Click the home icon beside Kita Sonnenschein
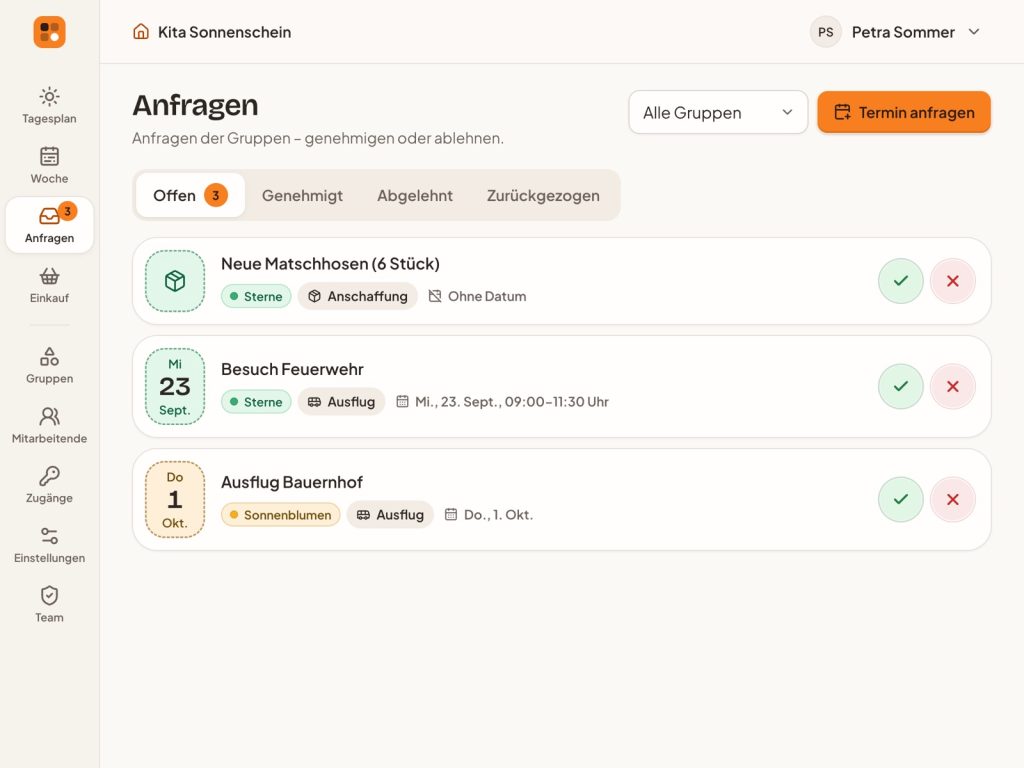1024x768 pixels. [140, 31]
